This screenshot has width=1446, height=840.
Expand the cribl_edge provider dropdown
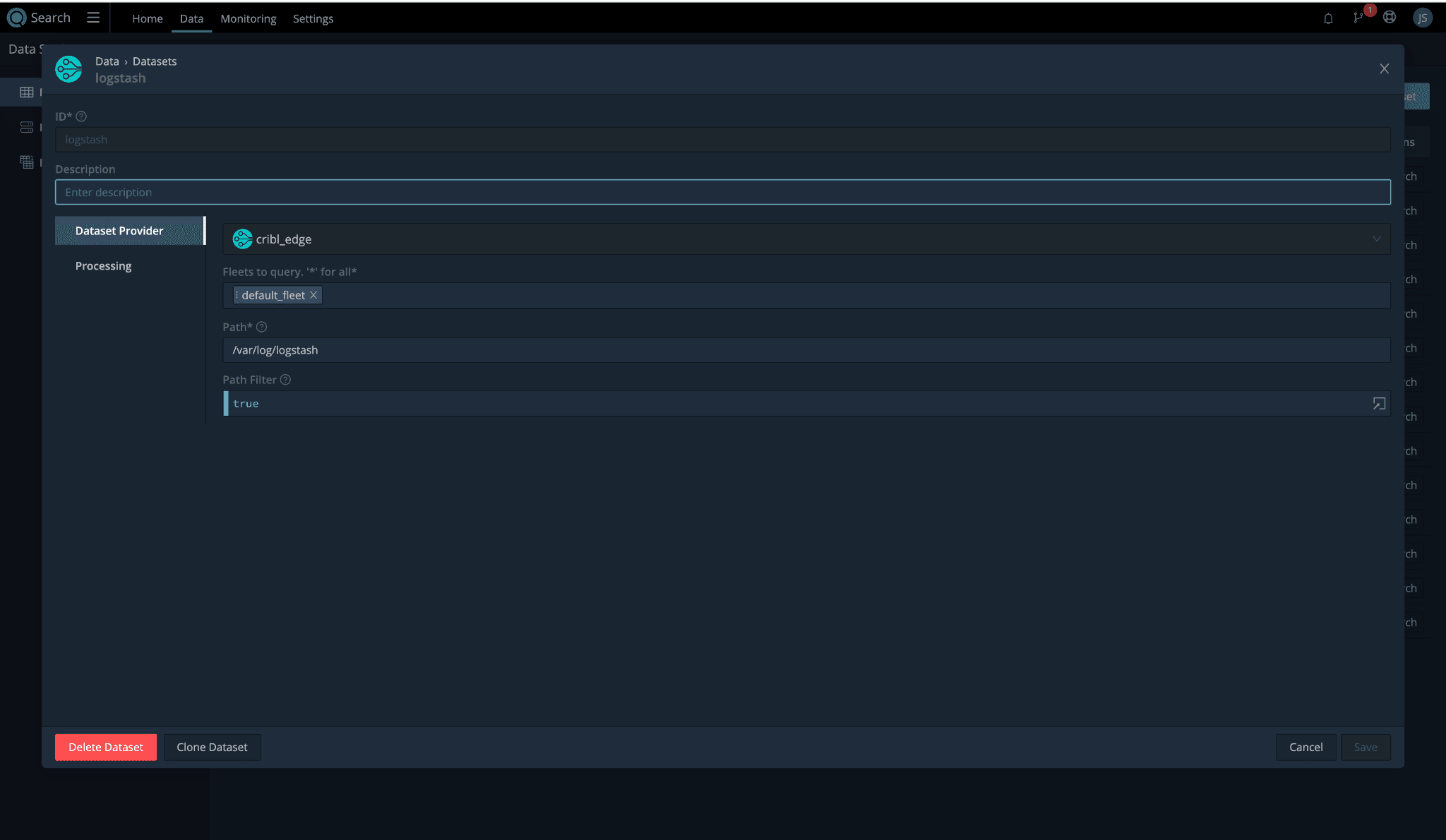tap(1376, 239)
